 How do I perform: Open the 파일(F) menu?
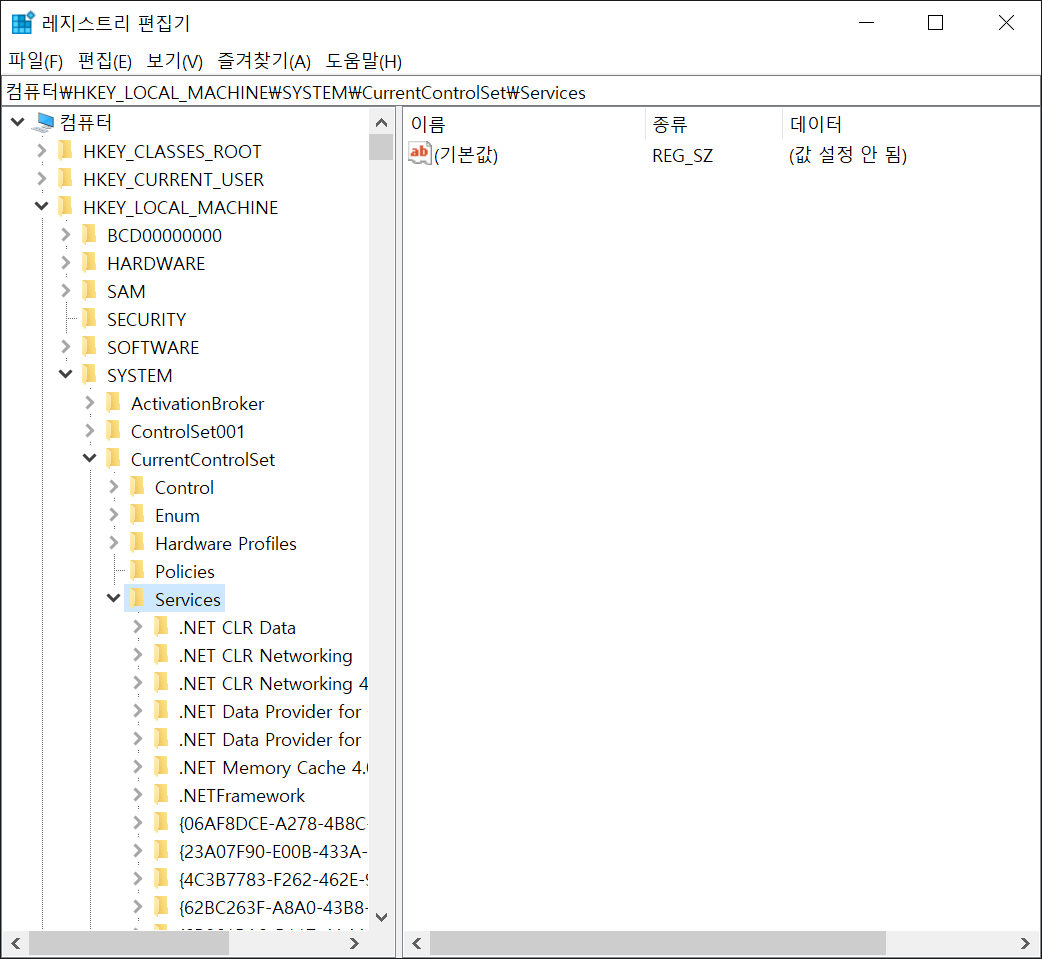(36, 61)
